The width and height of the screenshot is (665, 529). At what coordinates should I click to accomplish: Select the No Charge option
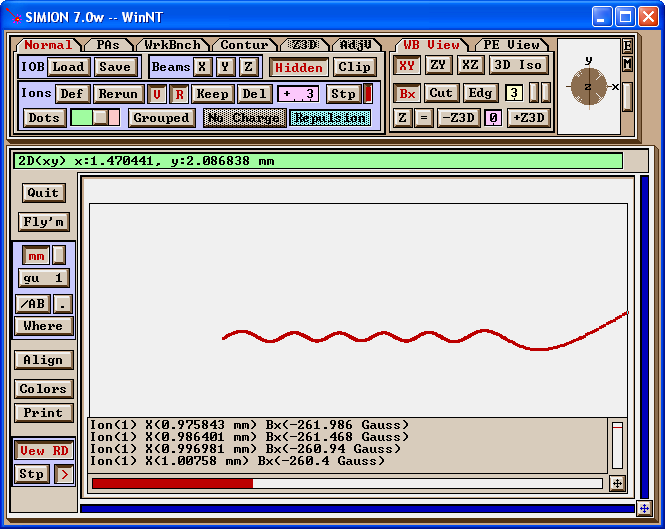pyautogui.click(x=244, y=118)
